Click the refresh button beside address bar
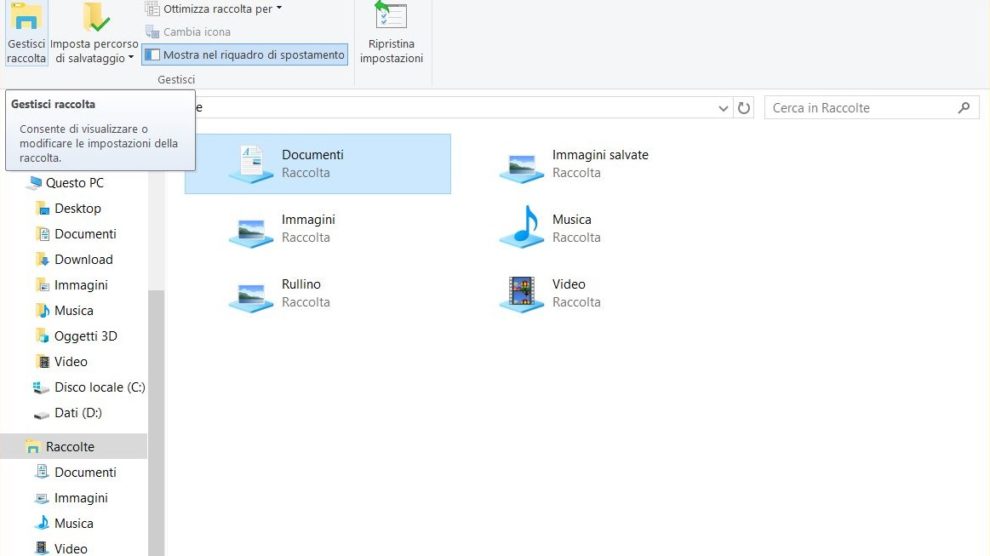This screenshot has width=990, height=556. (743, 108)
